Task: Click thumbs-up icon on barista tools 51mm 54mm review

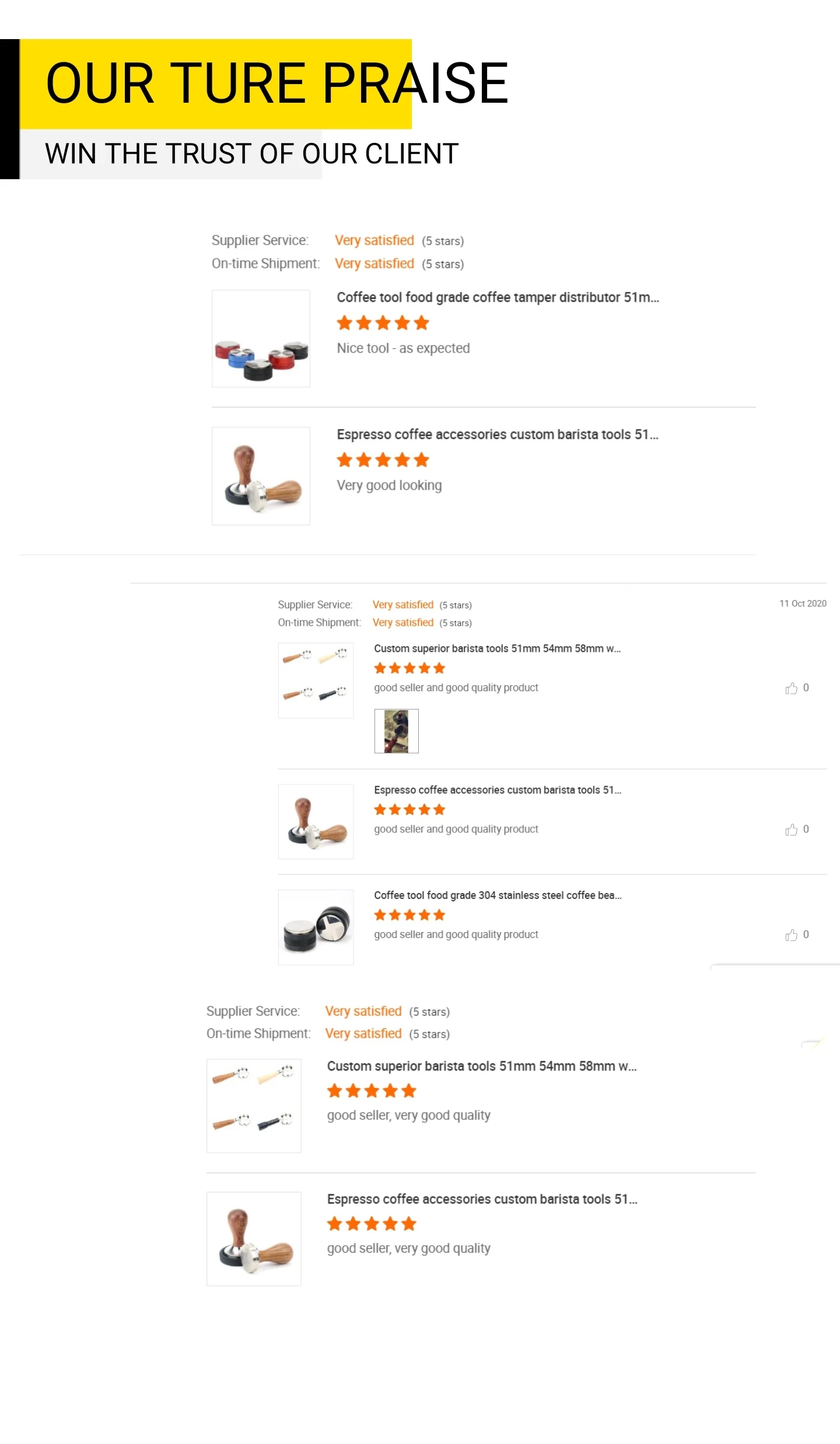Action: (x=791, y=688)
